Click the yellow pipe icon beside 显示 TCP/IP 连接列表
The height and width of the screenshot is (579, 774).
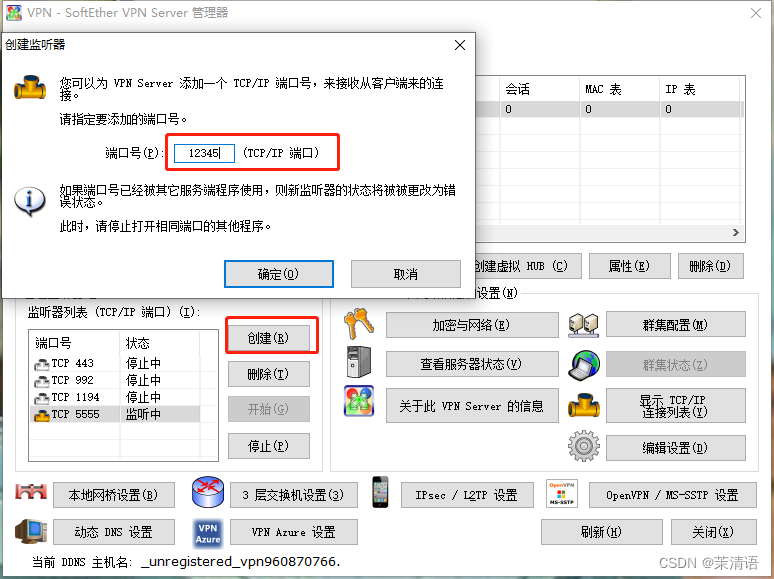click(583, 405)
